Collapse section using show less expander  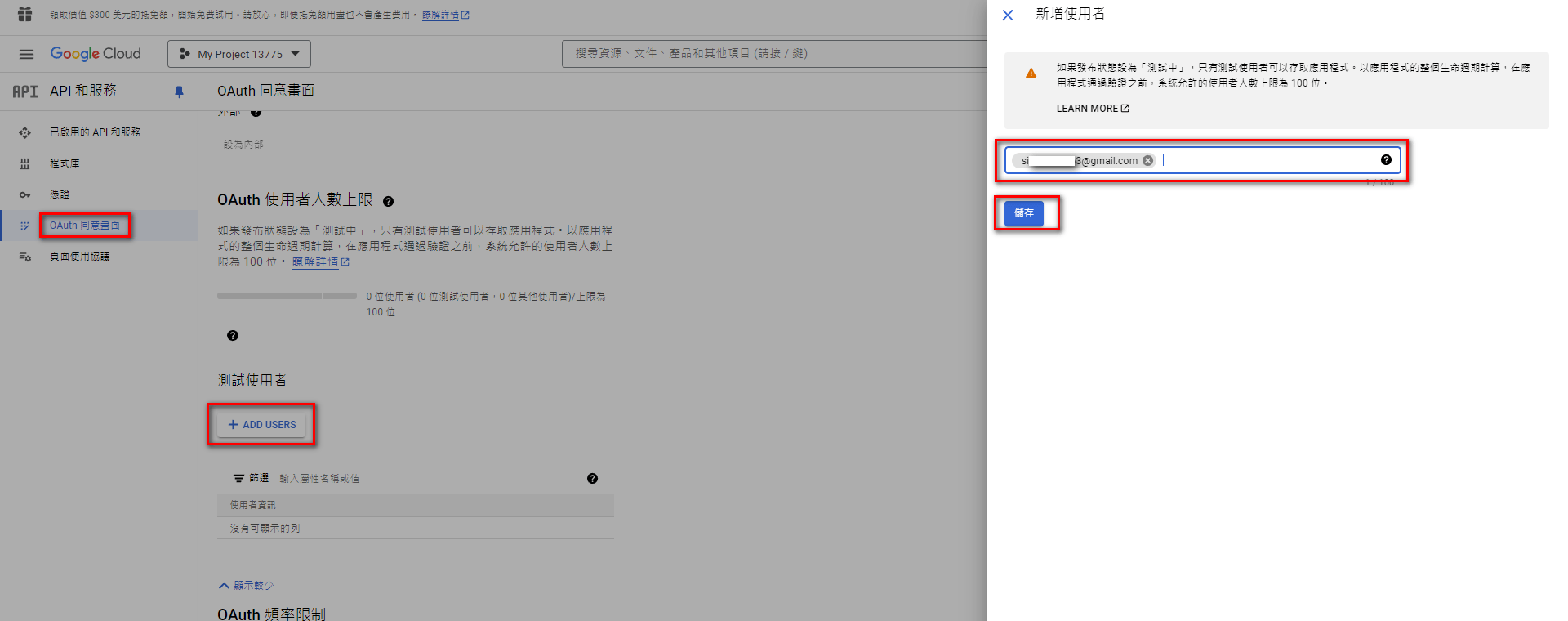[247, 586]
